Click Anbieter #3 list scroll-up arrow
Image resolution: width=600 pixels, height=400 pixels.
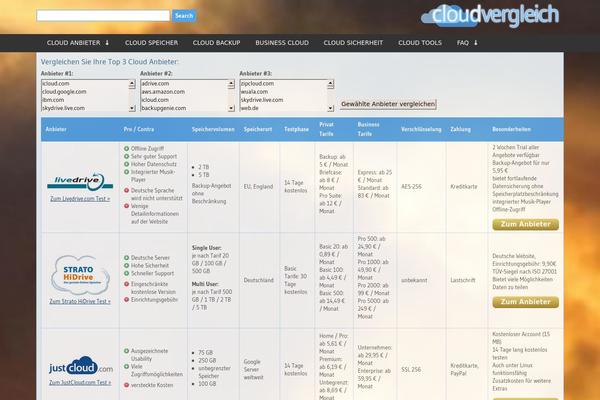point(331,84)
